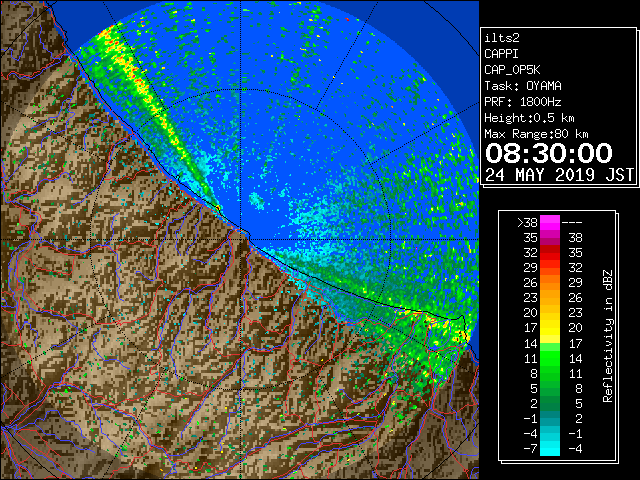Click the 'Reflectivity in dBZ' axis label

[x=608, y=336]
